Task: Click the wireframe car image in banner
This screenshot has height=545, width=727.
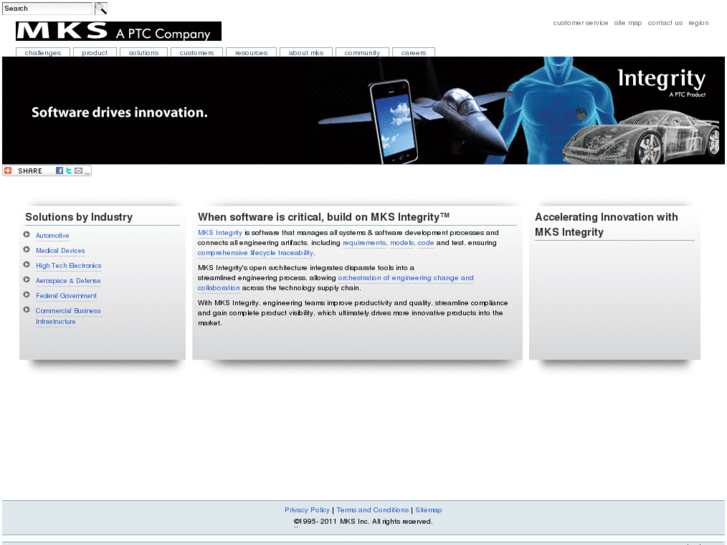Action: pyautogui.click(x=642, y=137)
